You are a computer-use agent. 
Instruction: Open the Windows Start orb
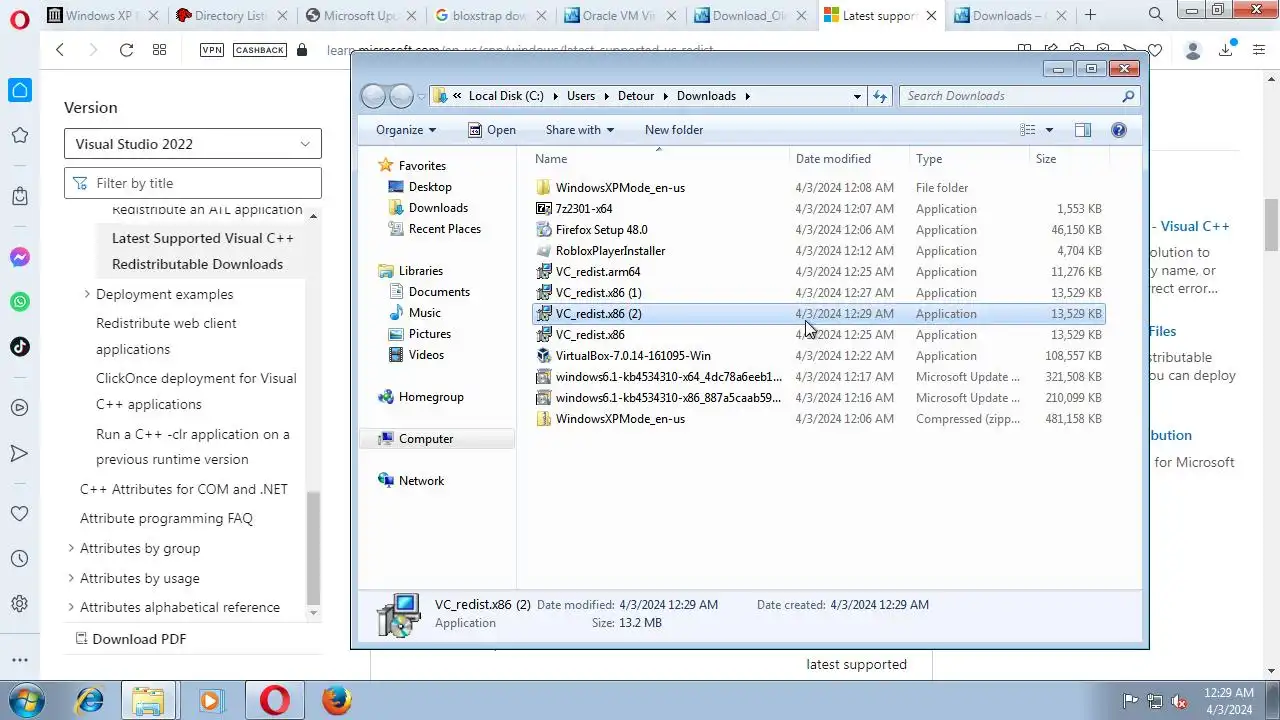click(26, 700)
